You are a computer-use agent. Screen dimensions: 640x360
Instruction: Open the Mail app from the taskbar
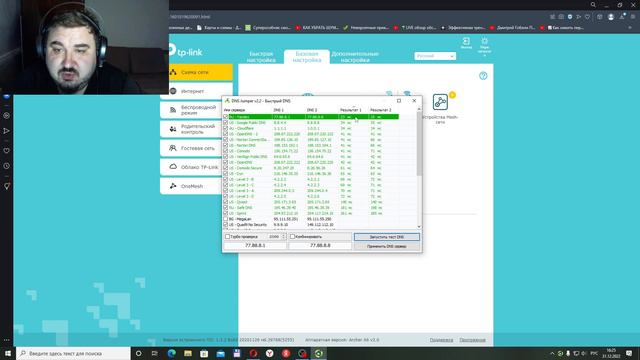220,353
